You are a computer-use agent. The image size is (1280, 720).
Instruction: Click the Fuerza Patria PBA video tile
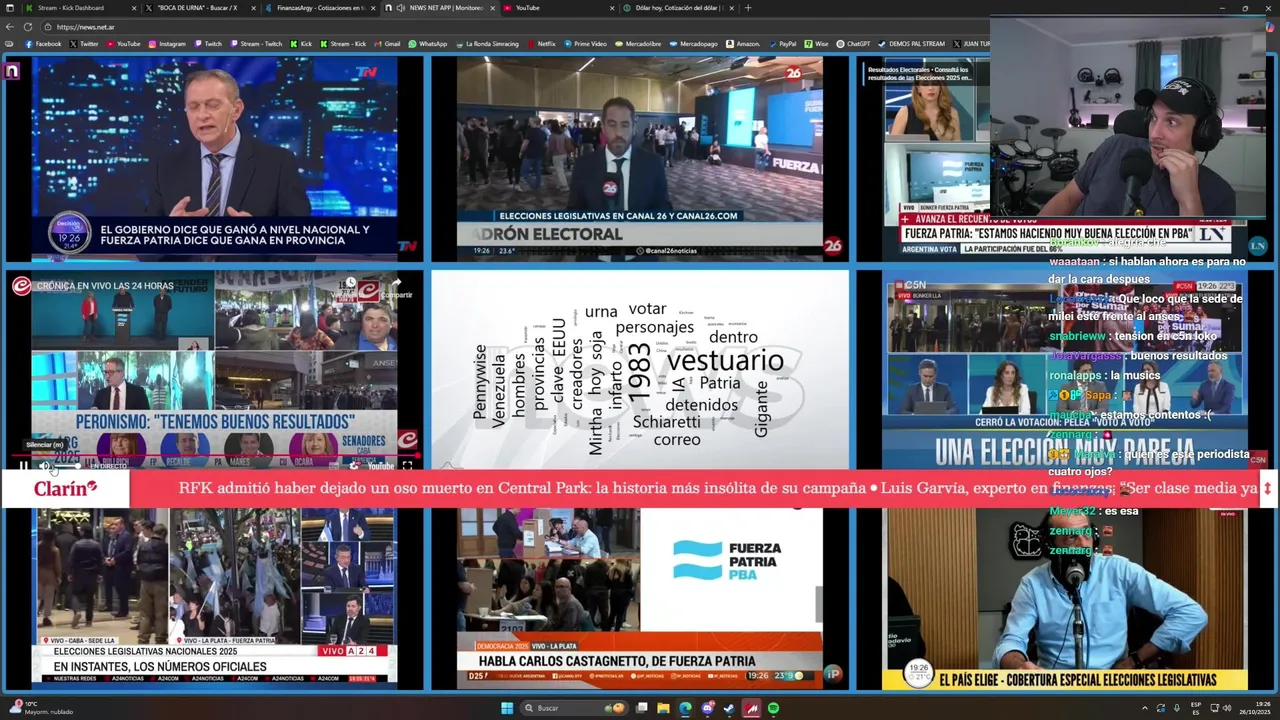640,598
